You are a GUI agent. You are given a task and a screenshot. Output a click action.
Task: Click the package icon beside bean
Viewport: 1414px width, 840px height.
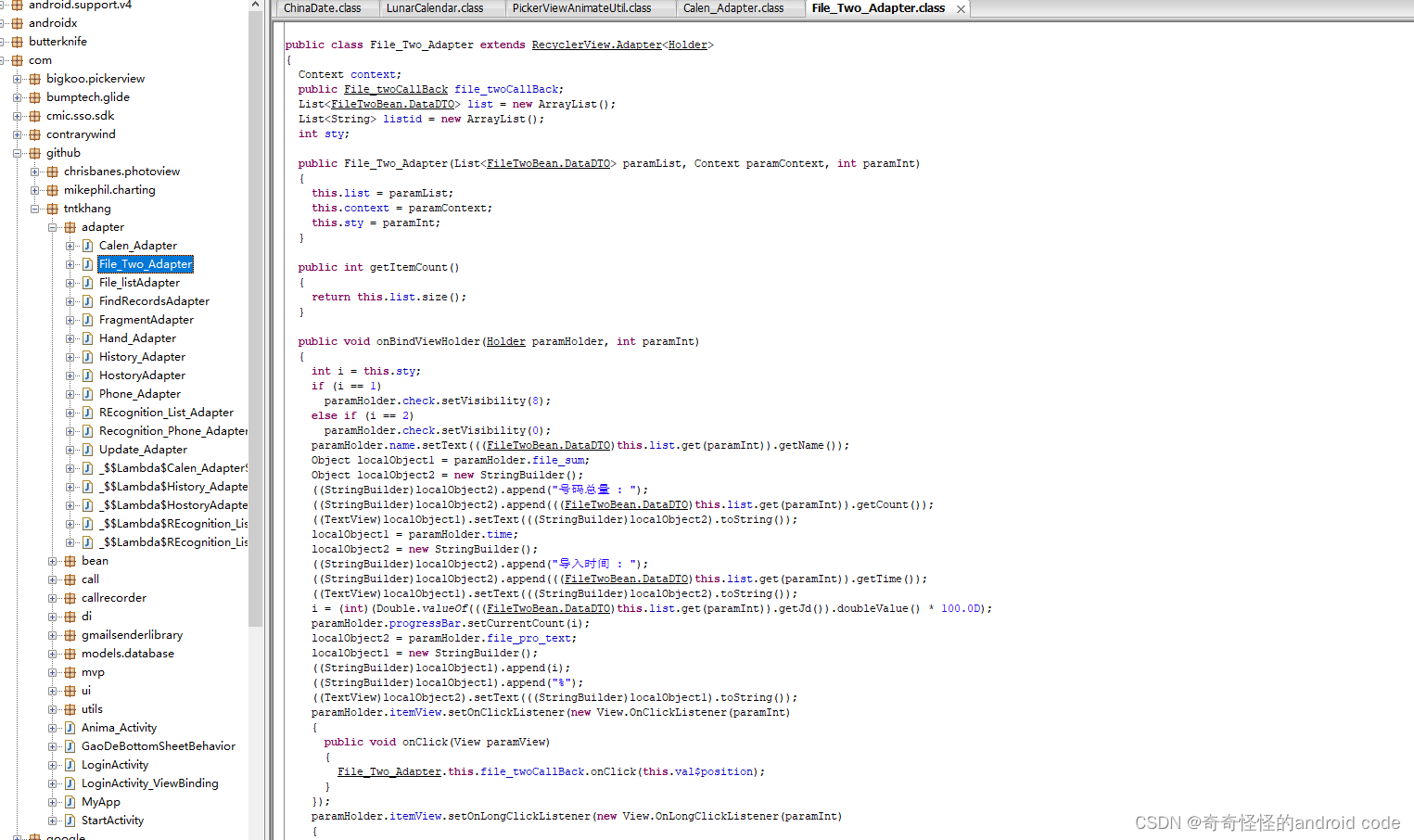70,561
